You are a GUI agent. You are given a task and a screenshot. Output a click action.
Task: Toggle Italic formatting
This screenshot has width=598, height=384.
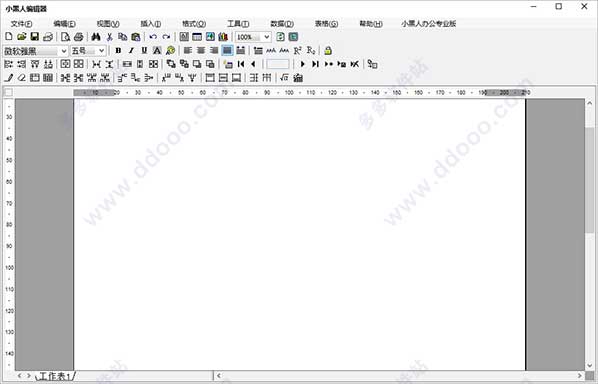tap(131, 50)
